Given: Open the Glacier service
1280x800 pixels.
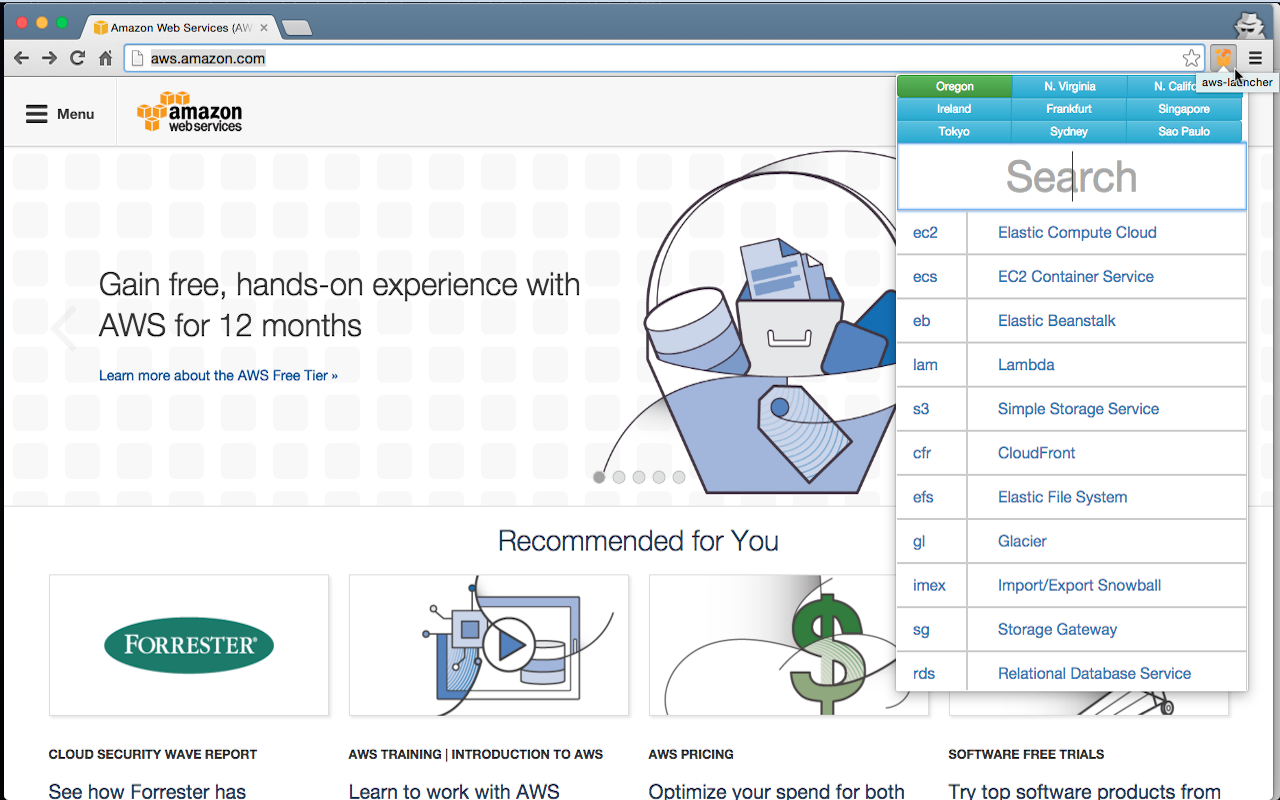Looking at the screenshot, I should (1107, 541).
